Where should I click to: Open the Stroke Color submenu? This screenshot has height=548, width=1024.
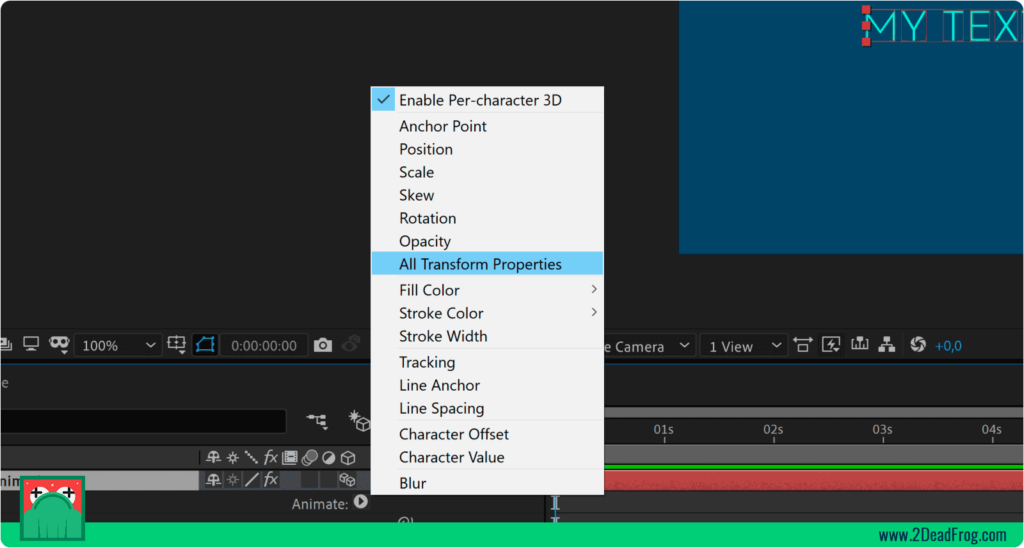click(x=487, y=313)
